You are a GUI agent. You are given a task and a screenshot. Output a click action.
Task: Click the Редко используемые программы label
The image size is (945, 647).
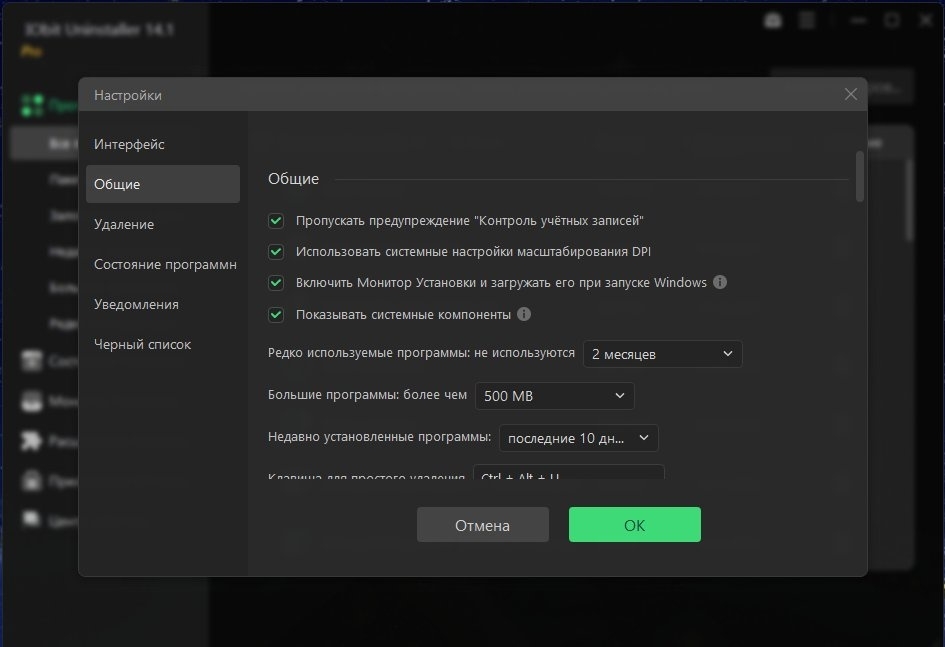click(421, 353)
